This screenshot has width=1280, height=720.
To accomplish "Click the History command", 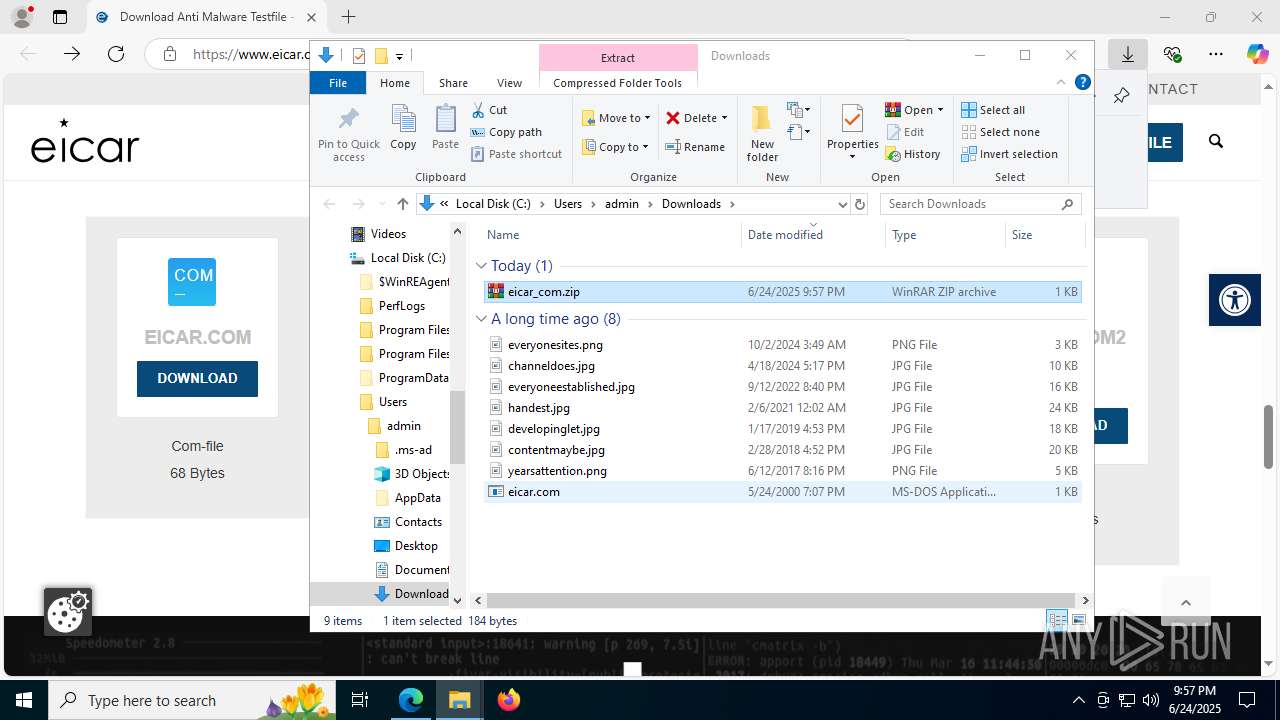I will pyautogui.click(x=913, y=154).
